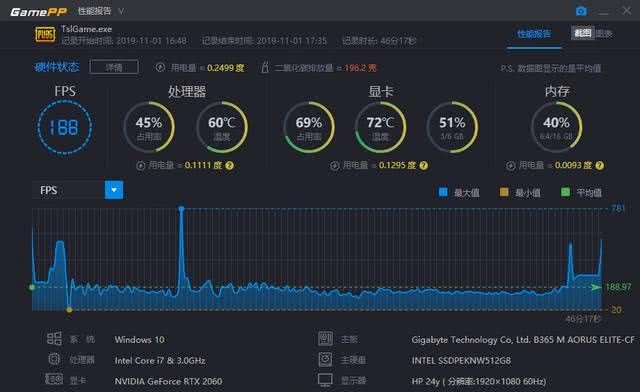The height and width of the screenshot is (392, 640).
Task: Toggle the yellow 最小值 legend swatch
Action: [504, 192]
